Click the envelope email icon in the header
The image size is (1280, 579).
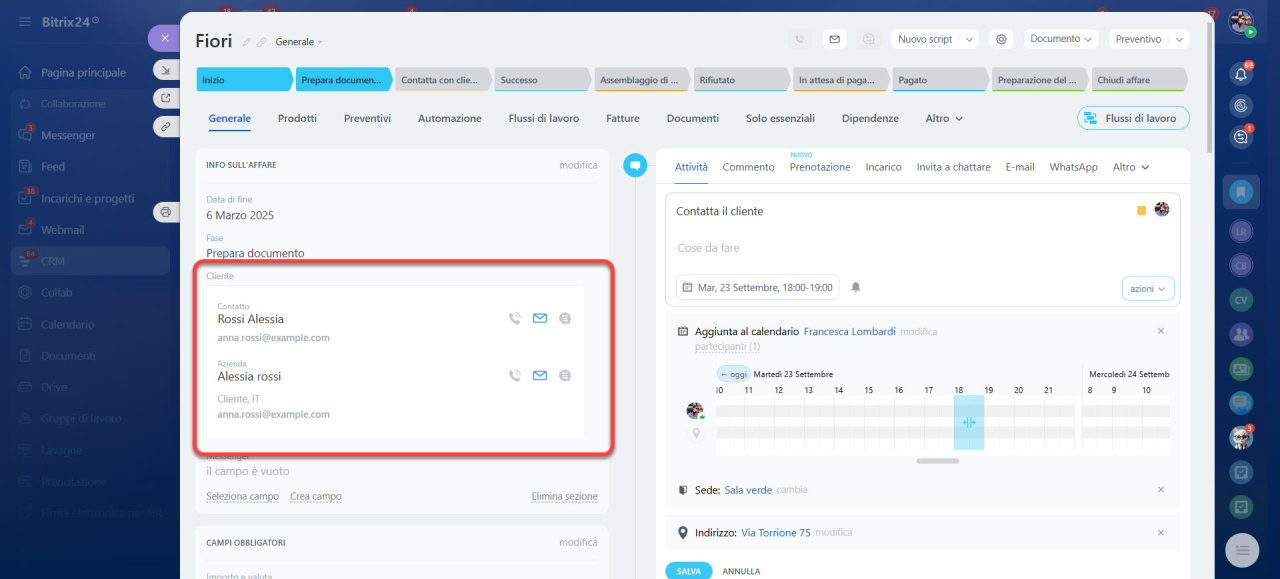tap(834, 39)
